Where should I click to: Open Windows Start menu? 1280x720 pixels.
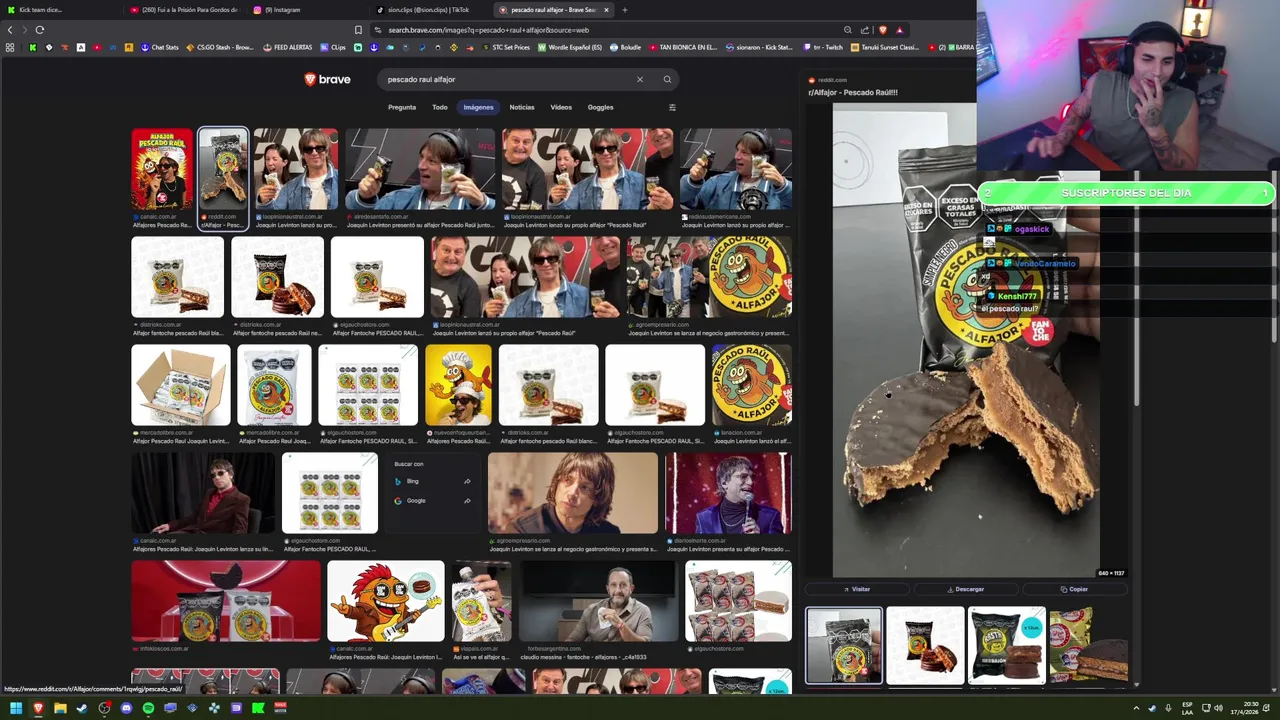point(16,708)
